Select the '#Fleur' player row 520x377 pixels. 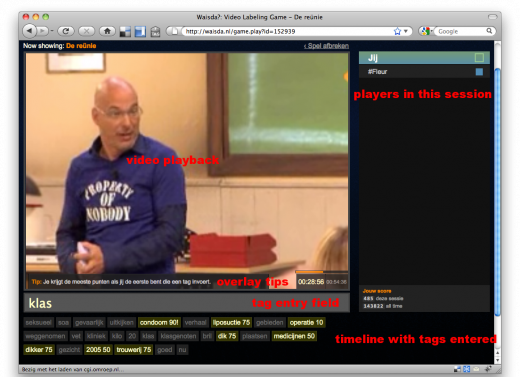point(424,72)
